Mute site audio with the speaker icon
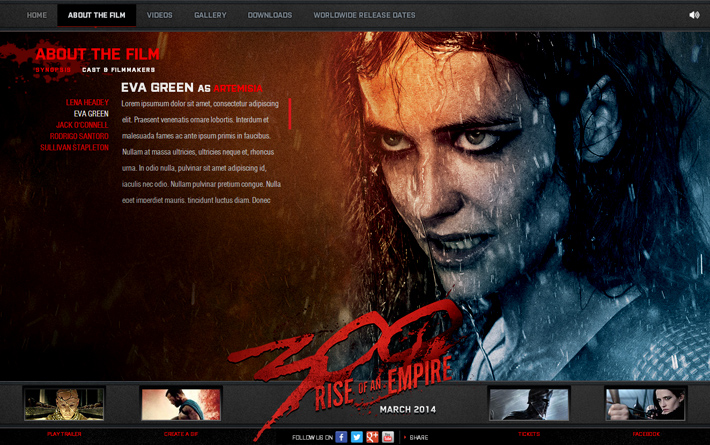The width and height of the screenshot is (710, 445). click(x=694, y=15)
